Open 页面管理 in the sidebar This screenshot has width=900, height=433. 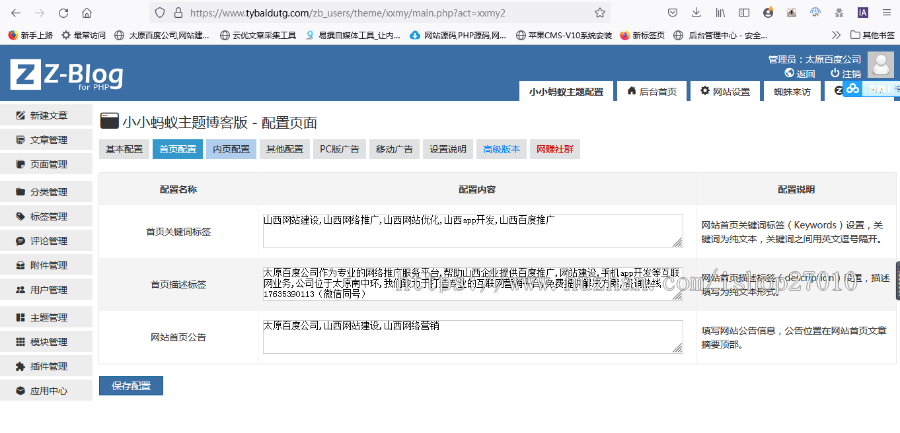[46, 164]
